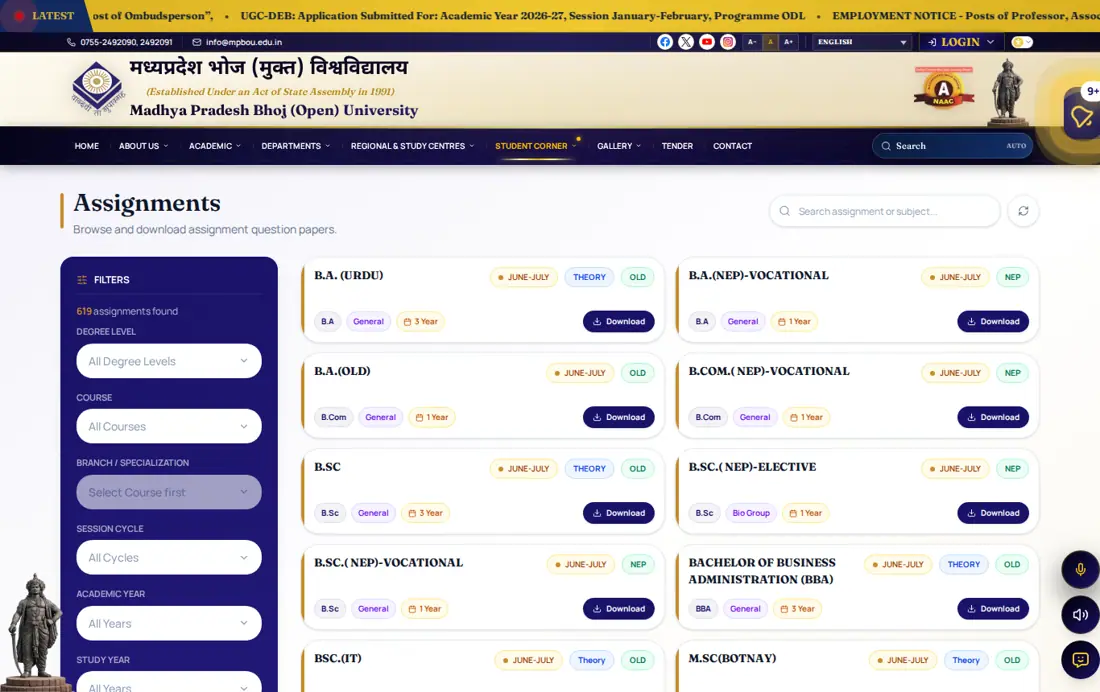This screenshot has width=1100, height=692.
Task: Open the ENGLISH language dropdown
Action: coord(861,42)
